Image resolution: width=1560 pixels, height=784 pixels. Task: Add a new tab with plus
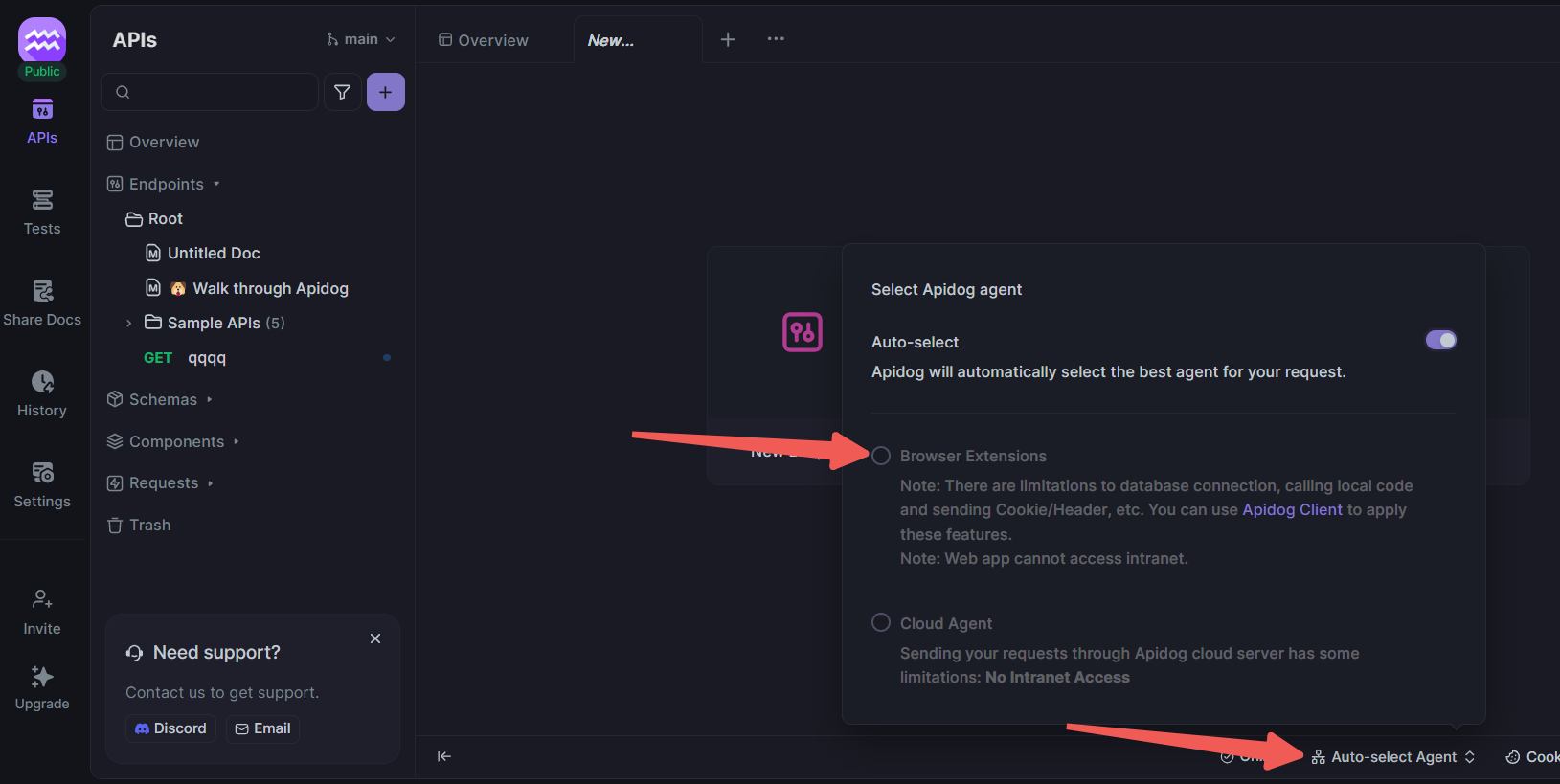(728, 39)
